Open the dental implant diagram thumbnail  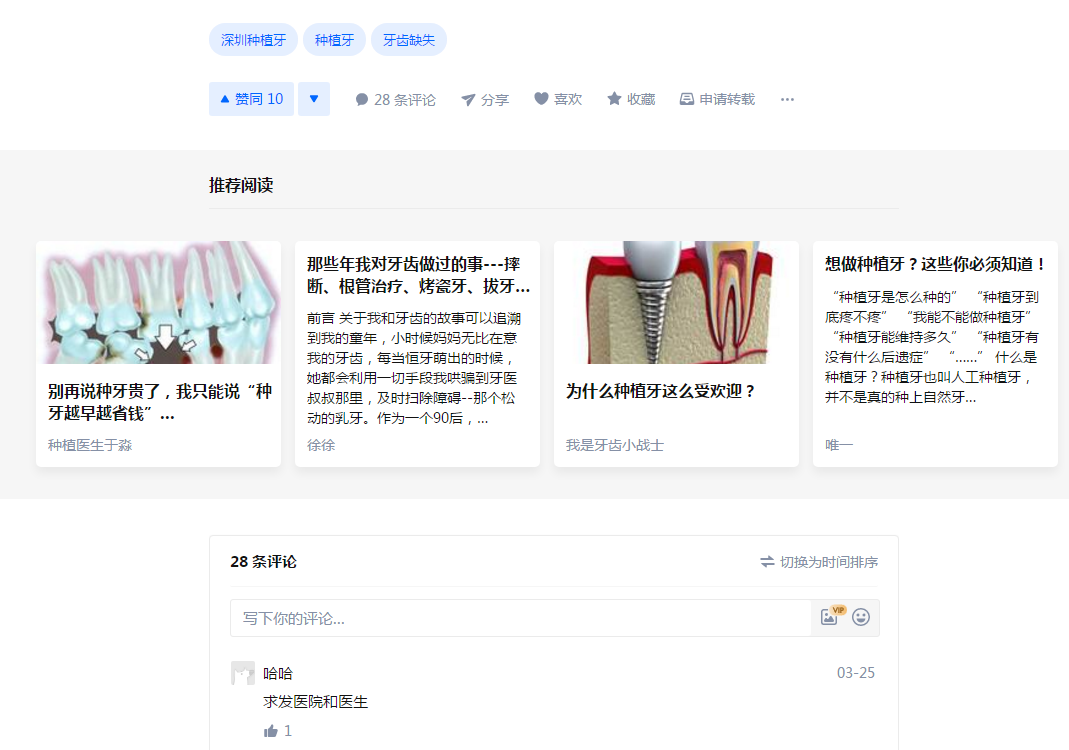click(676, 302)
